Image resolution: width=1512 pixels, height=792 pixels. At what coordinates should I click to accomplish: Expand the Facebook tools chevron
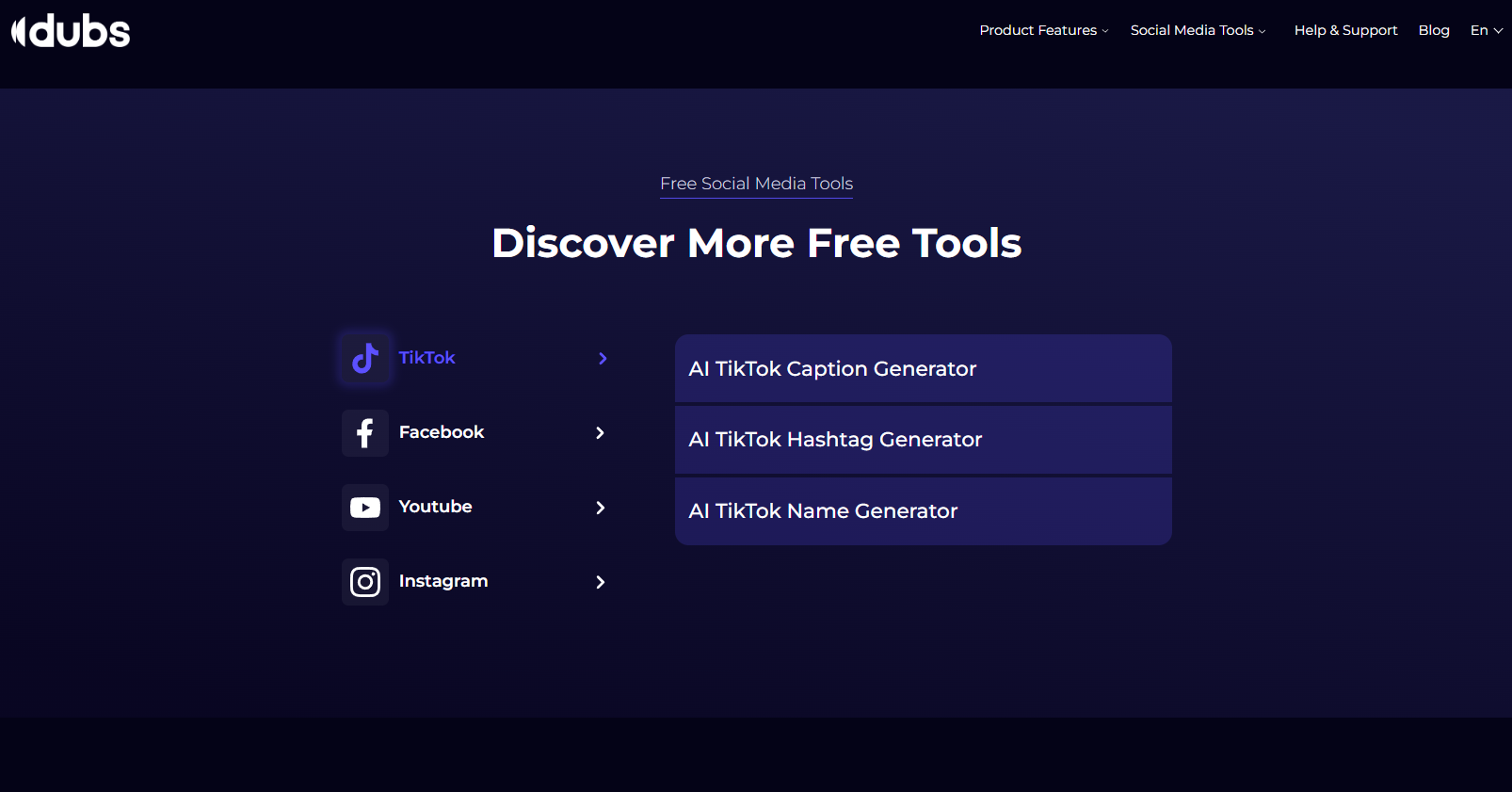(601, 433)
